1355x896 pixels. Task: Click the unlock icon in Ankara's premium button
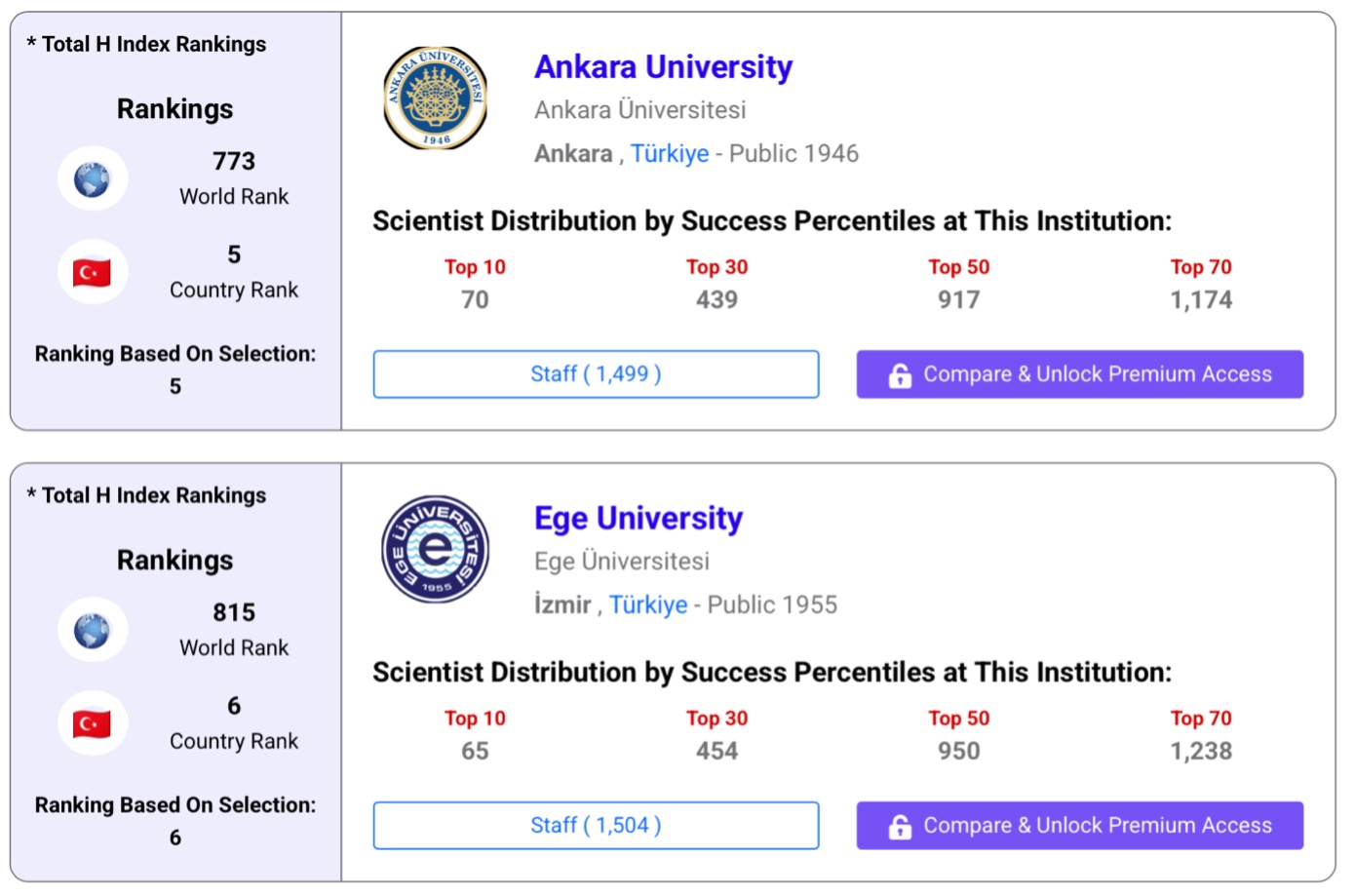900,375
